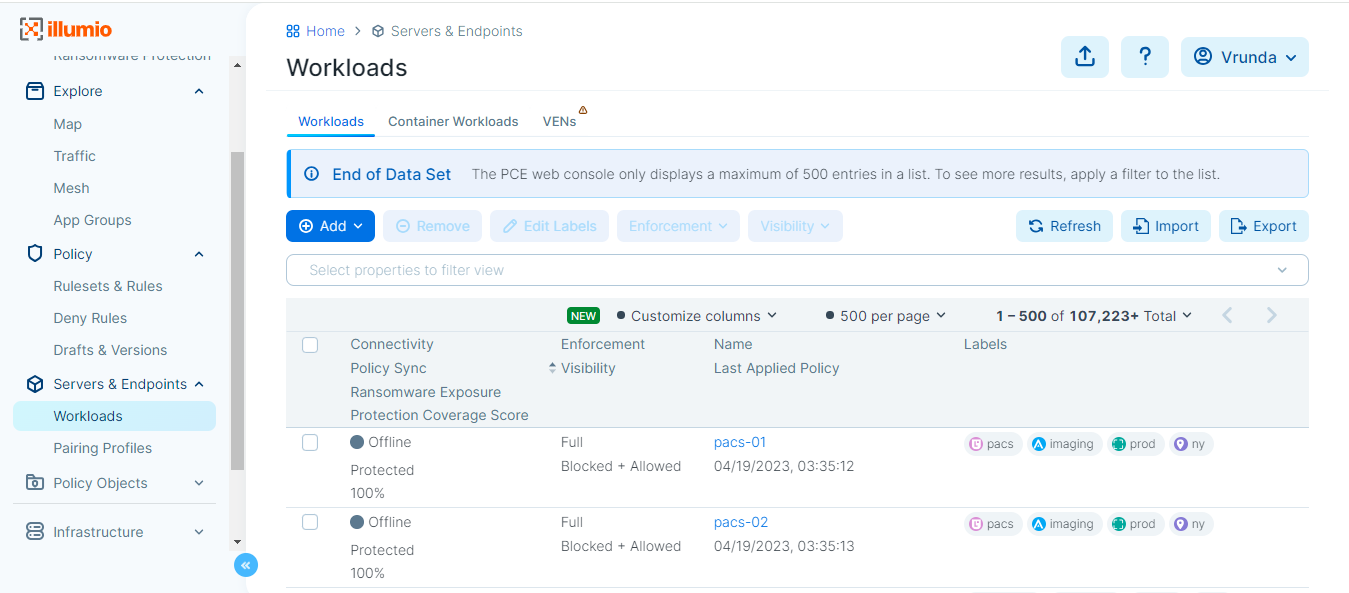Open App Groups in the sidebar
The width and height of the screenshot is (1349, 593).
pos(93,220)
